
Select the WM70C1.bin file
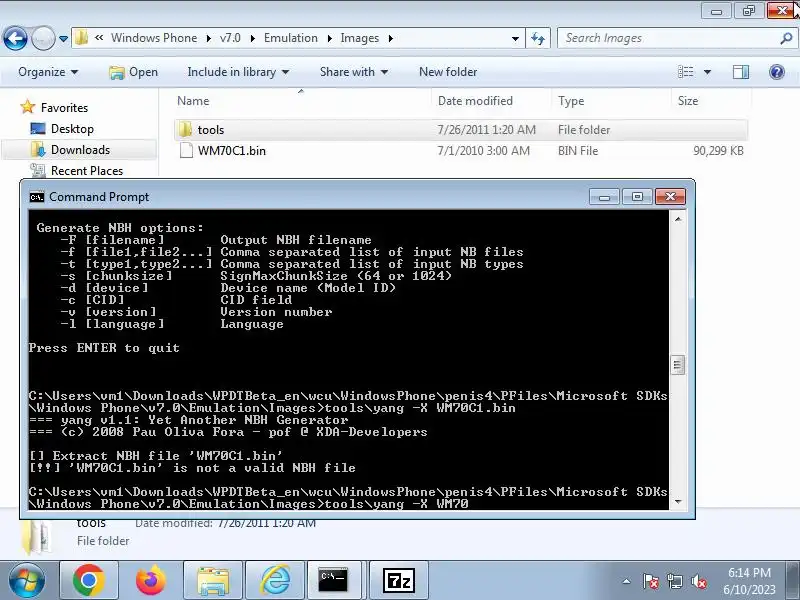[x=461, y=151]
